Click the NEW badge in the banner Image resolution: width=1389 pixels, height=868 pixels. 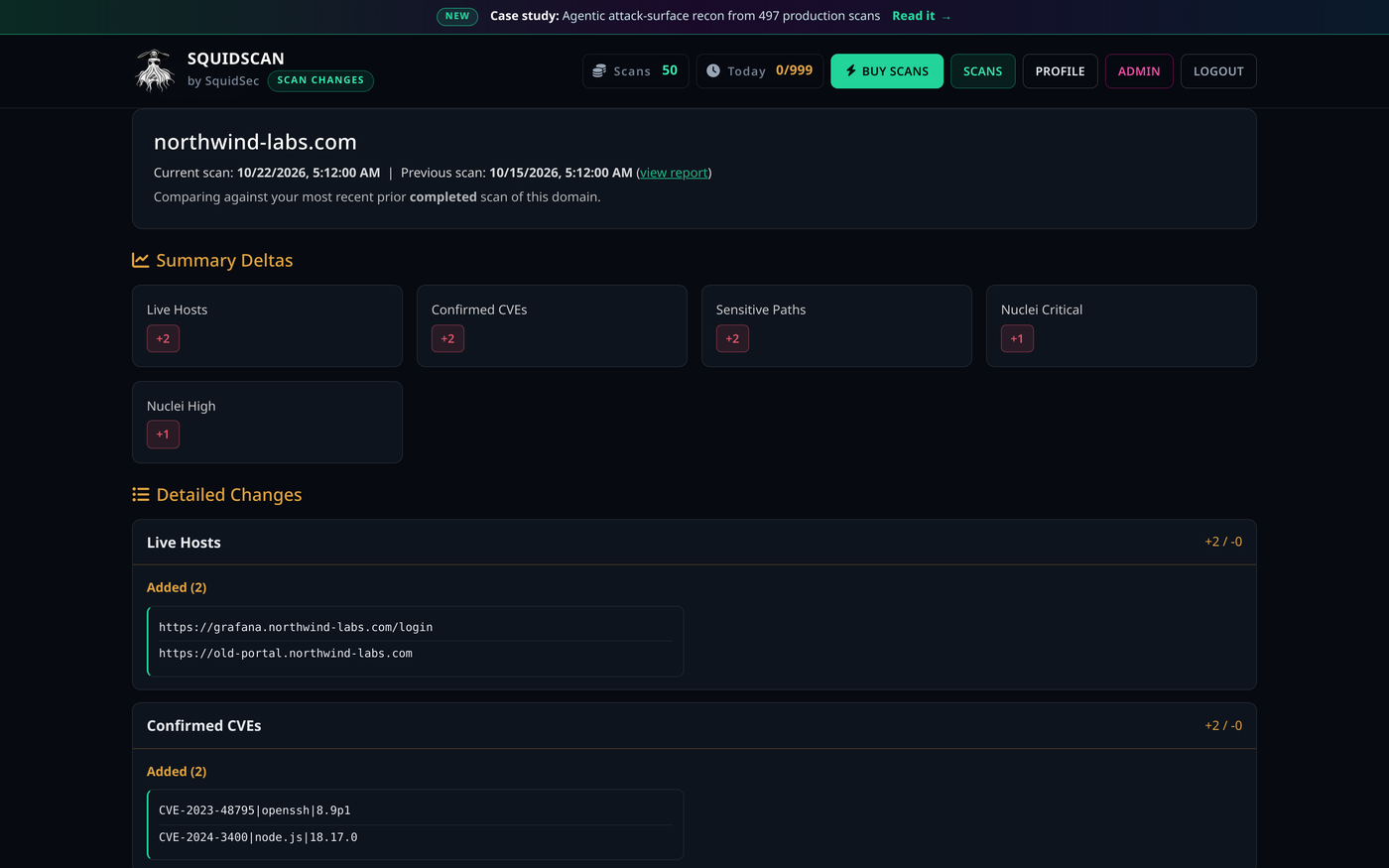[457, 16]
